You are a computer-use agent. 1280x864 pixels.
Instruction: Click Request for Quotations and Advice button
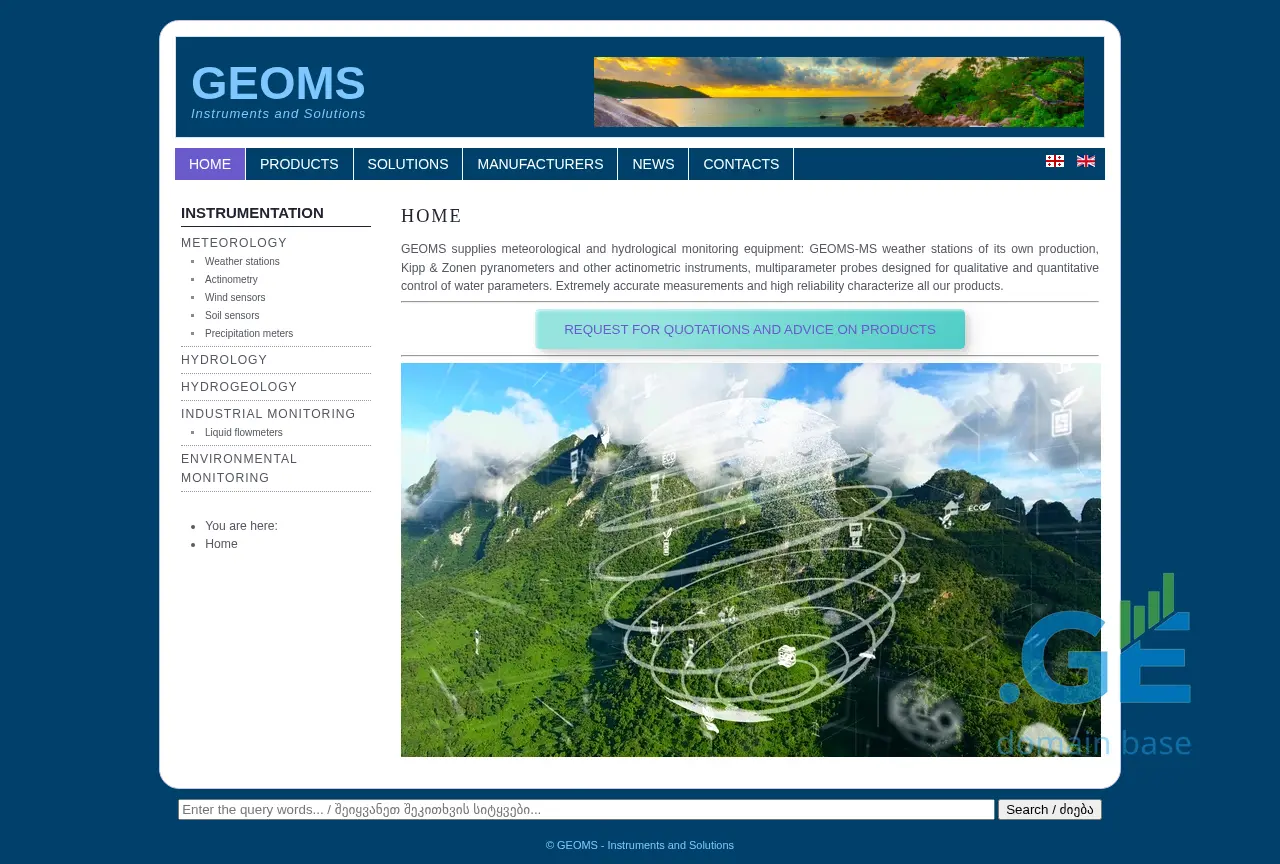(750, 330)
